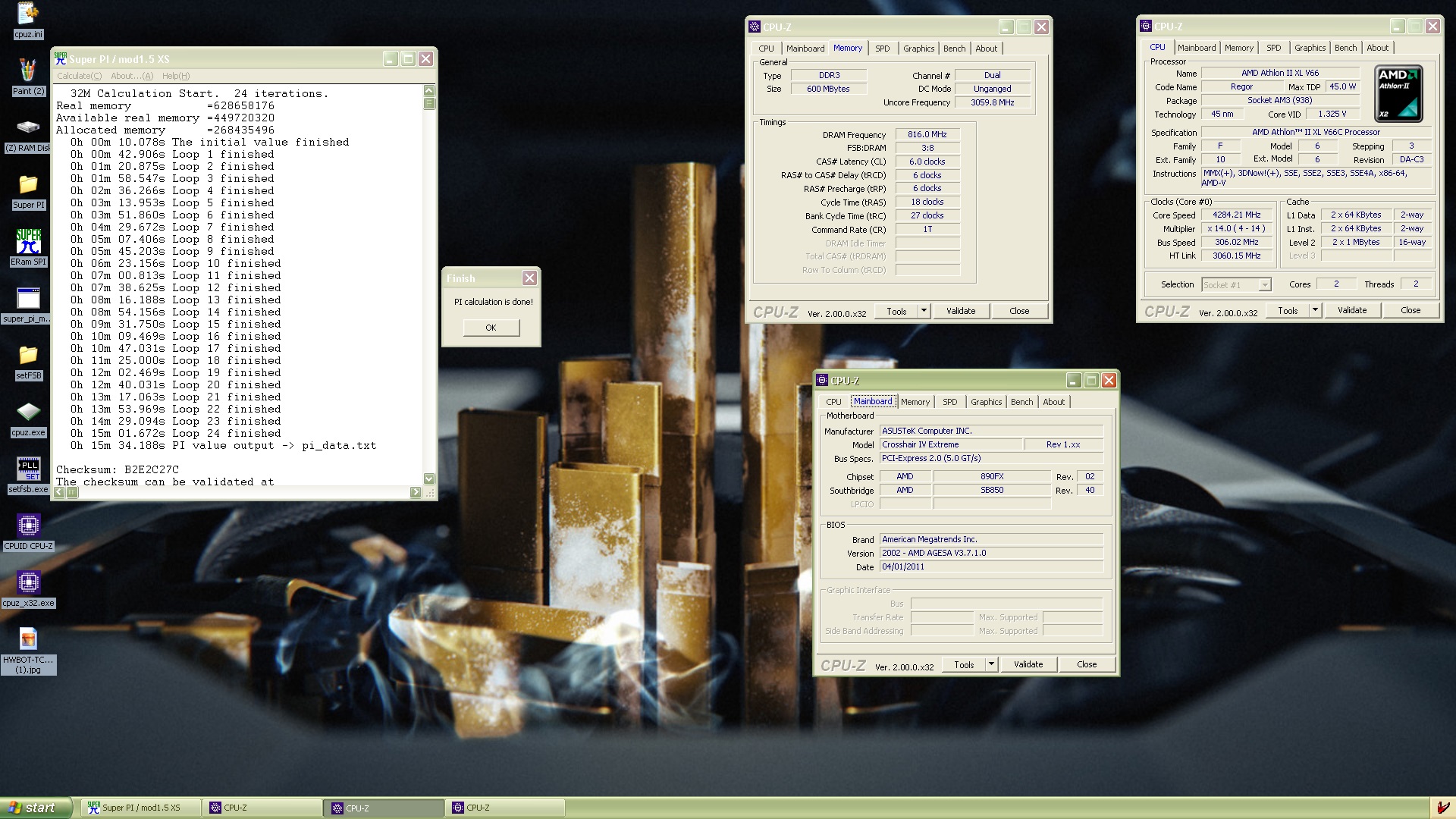Click Close in Memory CPU-Z window

click(1019, 311)
